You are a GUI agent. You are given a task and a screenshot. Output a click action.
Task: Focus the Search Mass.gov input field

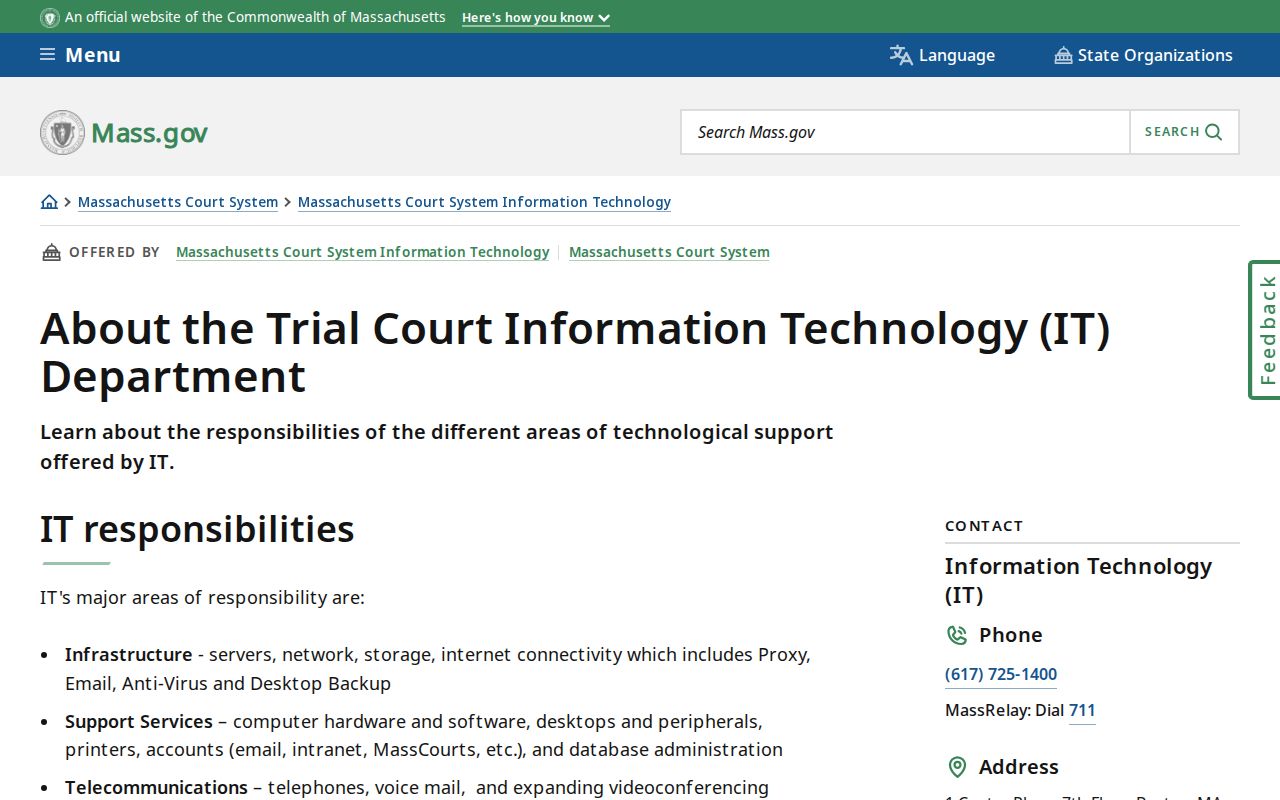(x=905, y=132)
